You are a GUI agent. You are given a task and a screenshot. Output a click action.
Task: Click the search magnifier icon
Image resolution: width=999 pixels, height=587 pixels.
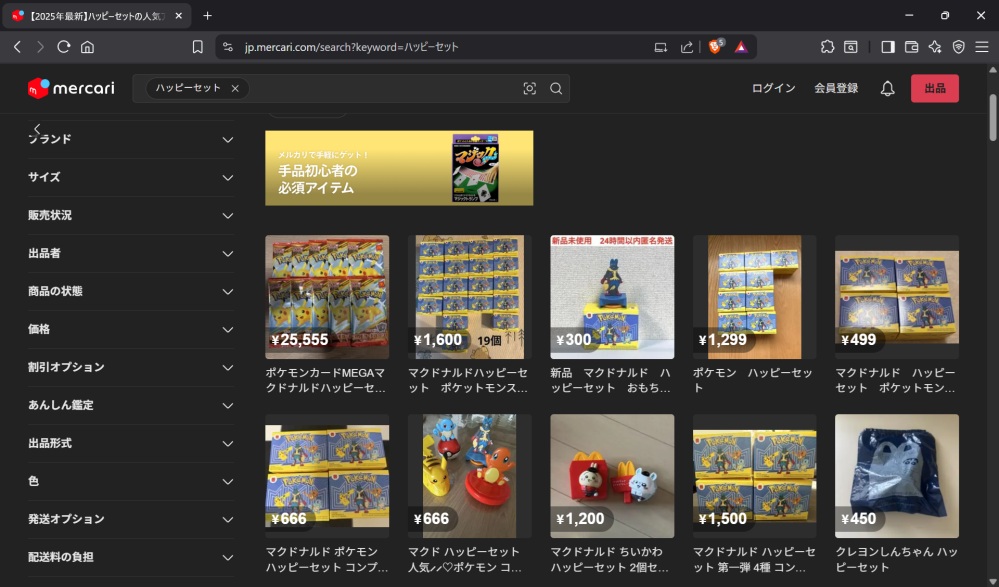556,89
